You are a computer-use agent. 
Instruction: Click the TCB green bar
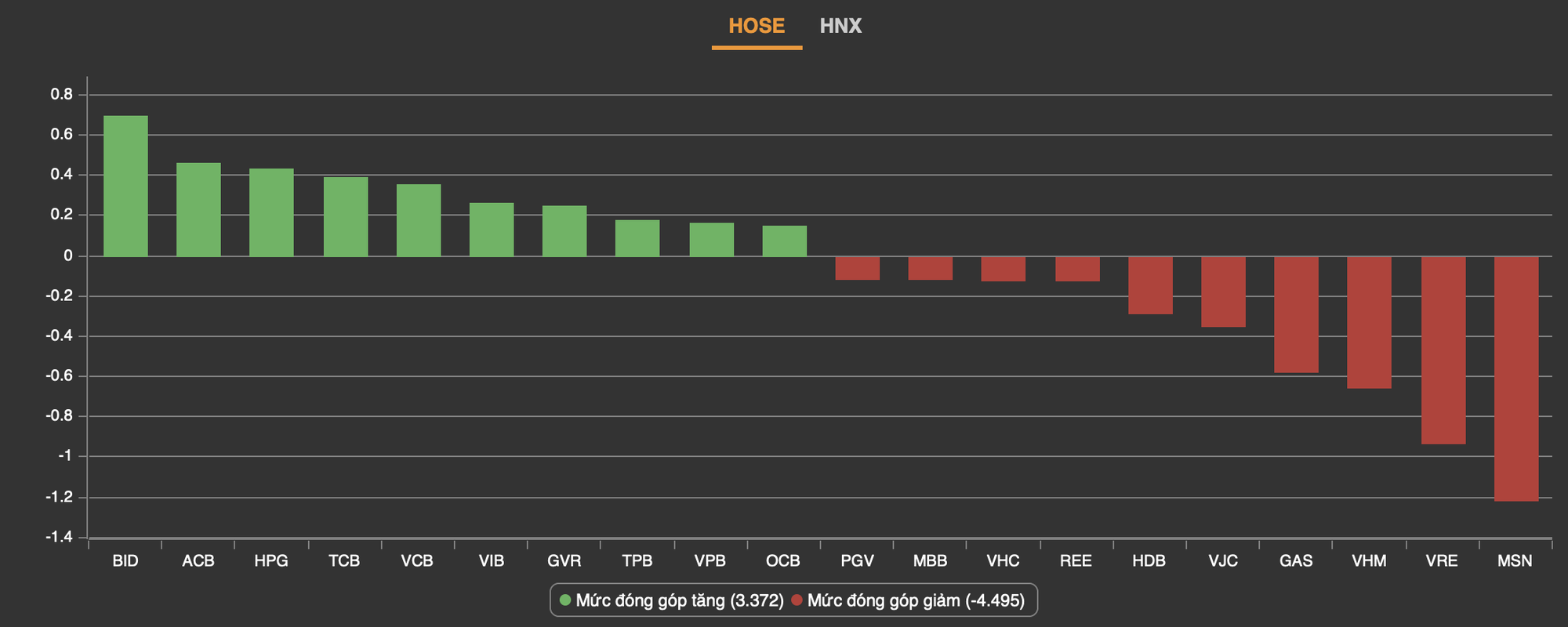tap(346, 216)
